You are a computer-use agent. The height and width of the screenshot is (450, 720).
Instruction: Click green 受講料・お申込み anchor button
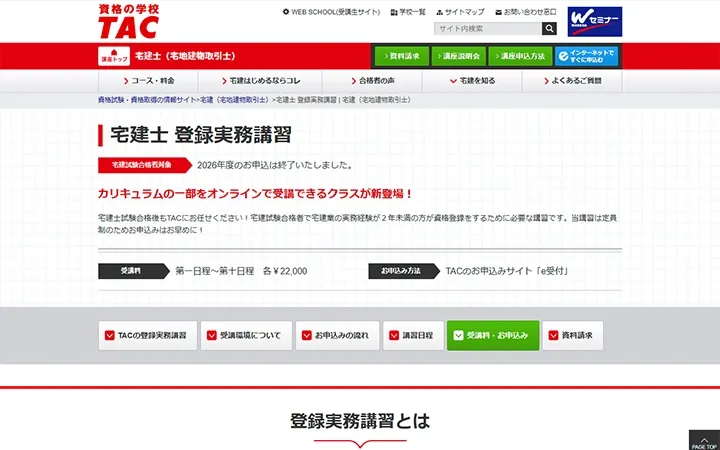pyautogui.click(x=493, y=336)
